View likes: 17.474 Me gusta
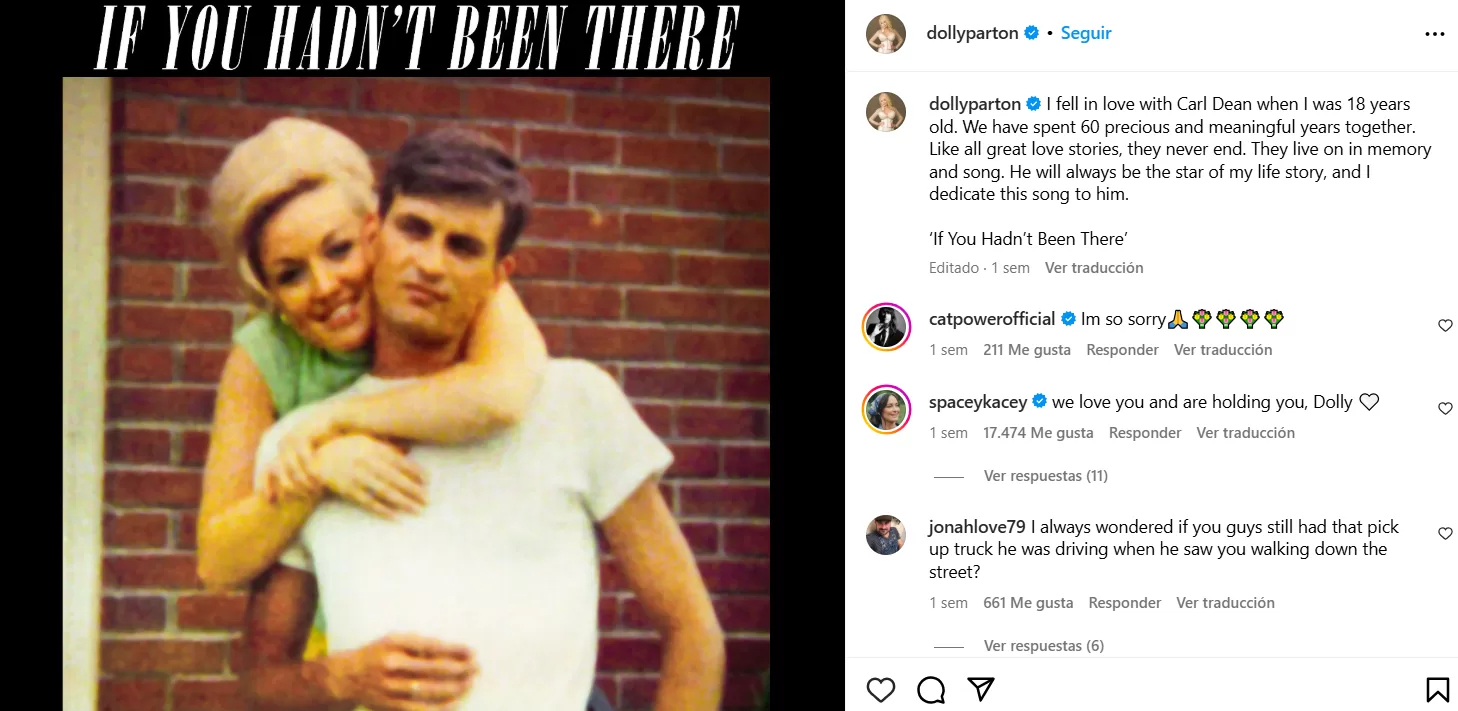 click(1038, 433)
